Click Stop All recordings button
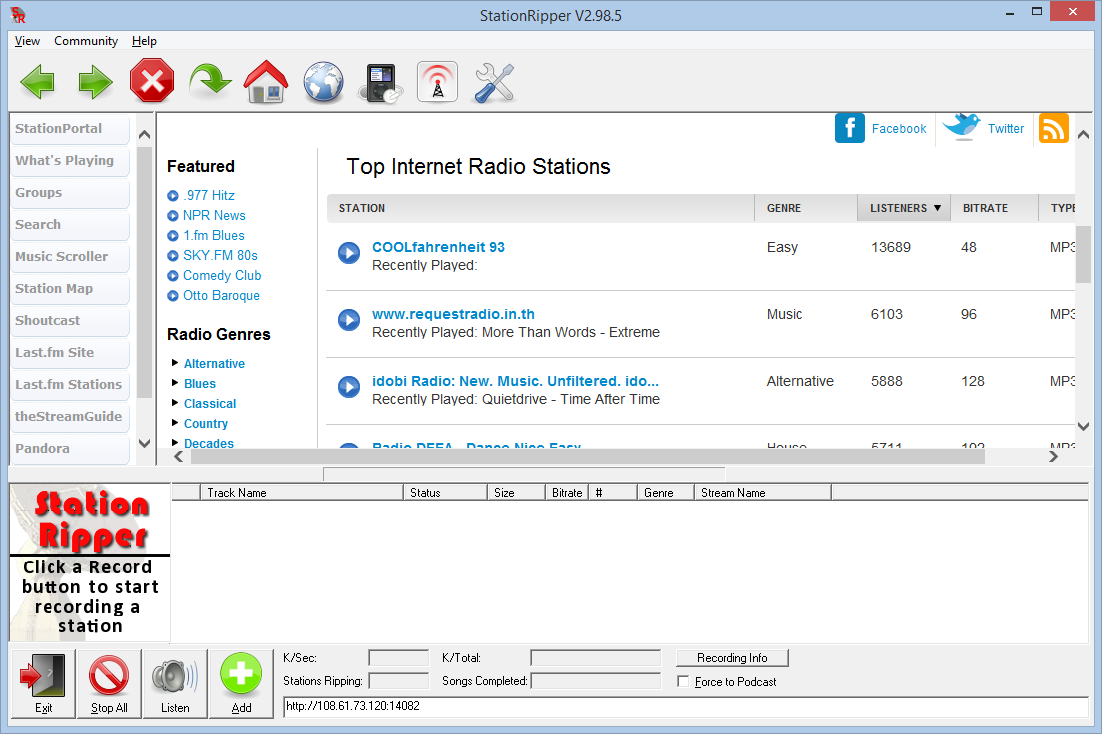The image size is (1102, 734). point(109,683)
